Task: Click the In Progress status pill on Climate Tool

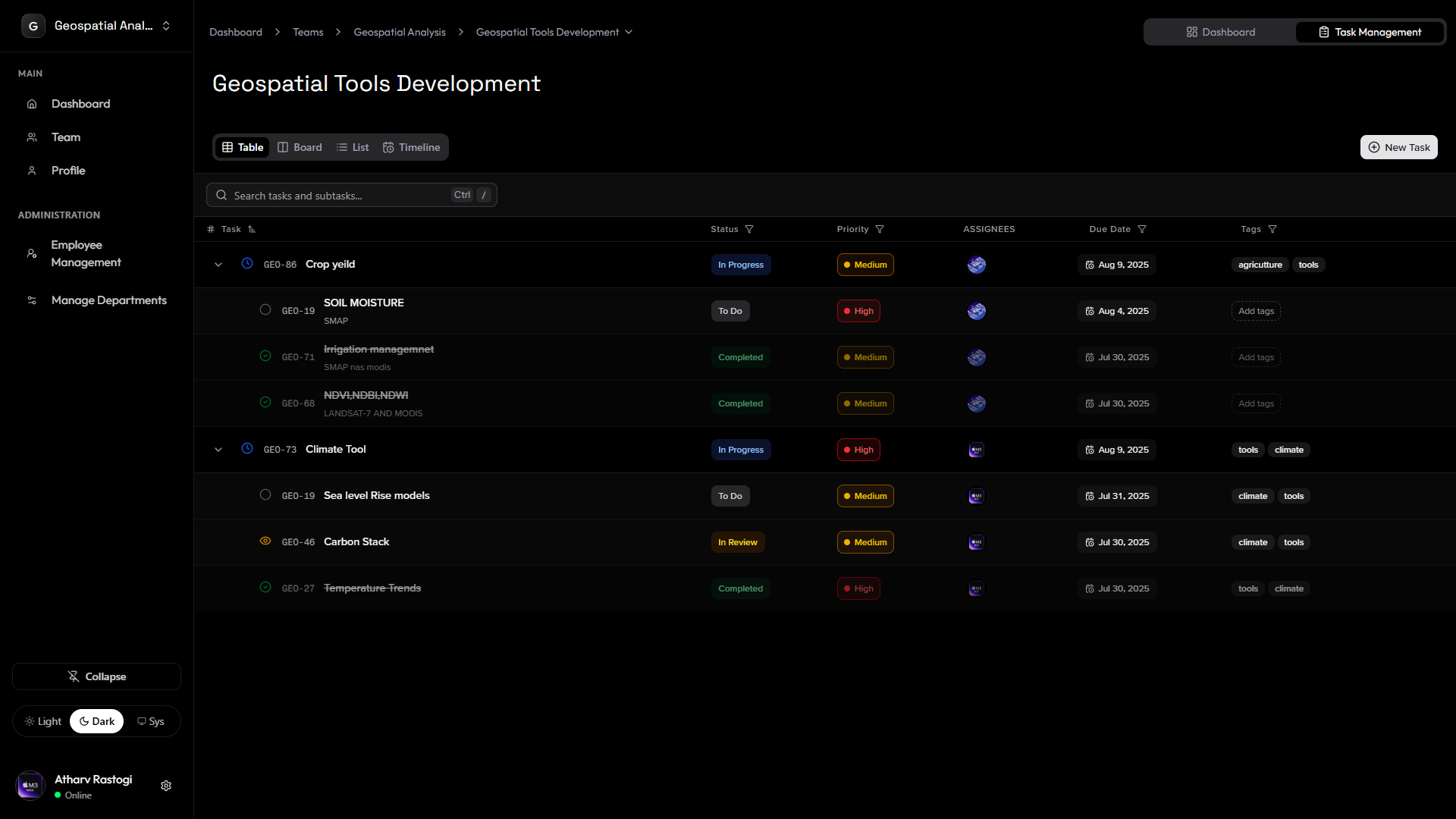Action: 740,449
